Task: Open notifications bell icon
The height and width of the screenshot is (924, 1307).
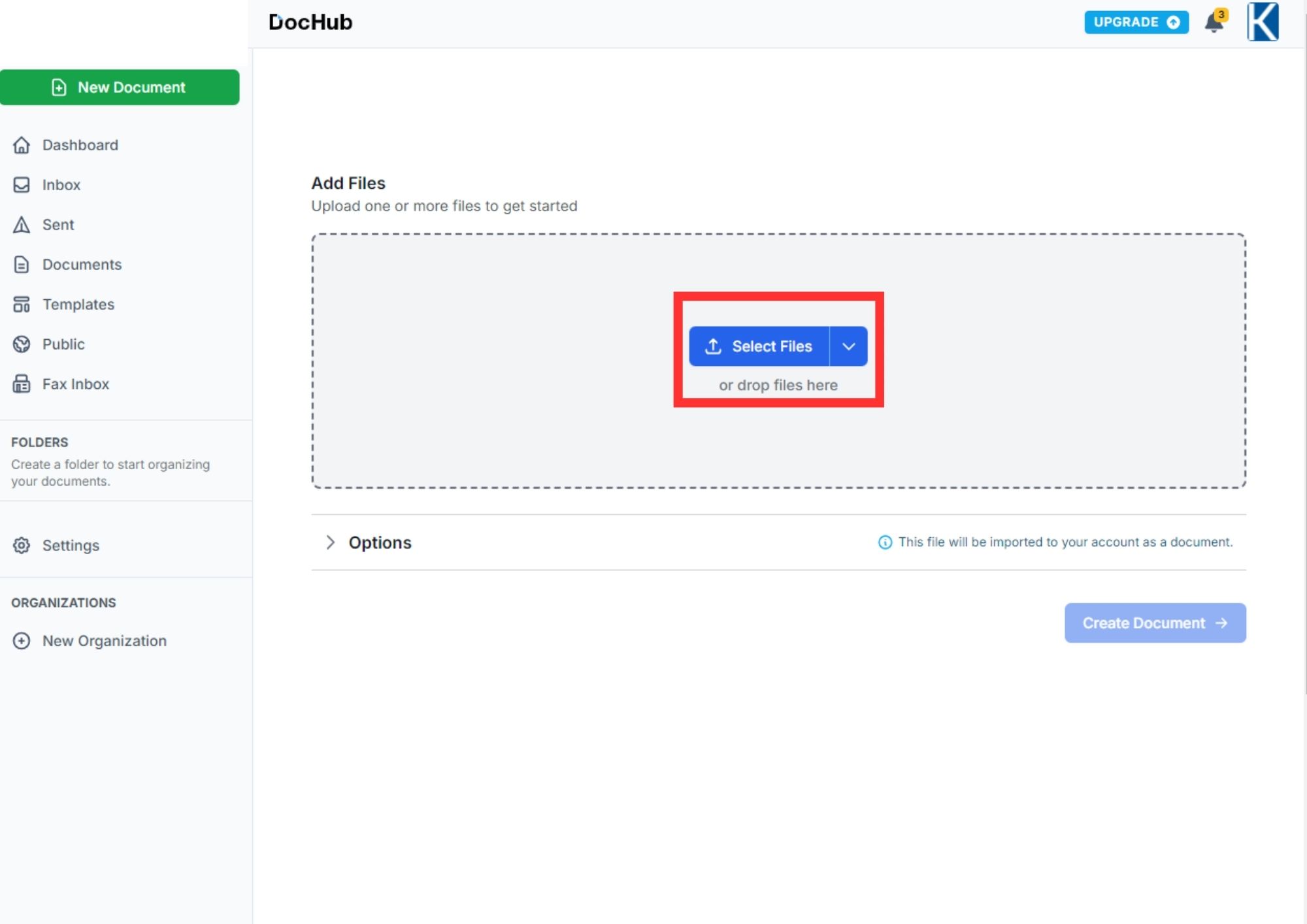Action: (x=1214, y=23)
